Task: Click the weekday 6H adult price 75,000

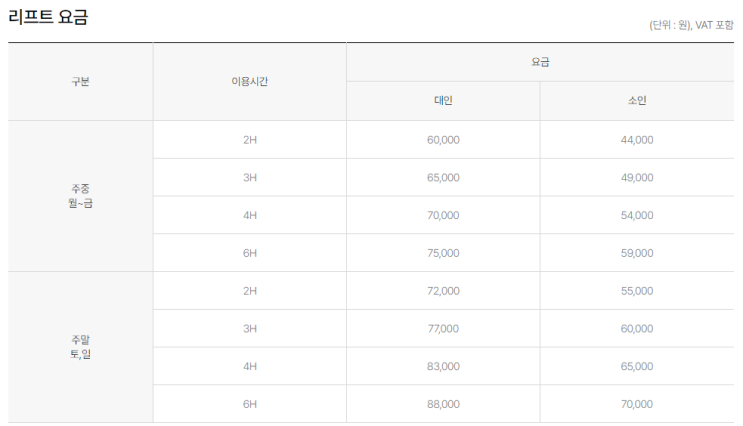Action: [x=443, y=253]
